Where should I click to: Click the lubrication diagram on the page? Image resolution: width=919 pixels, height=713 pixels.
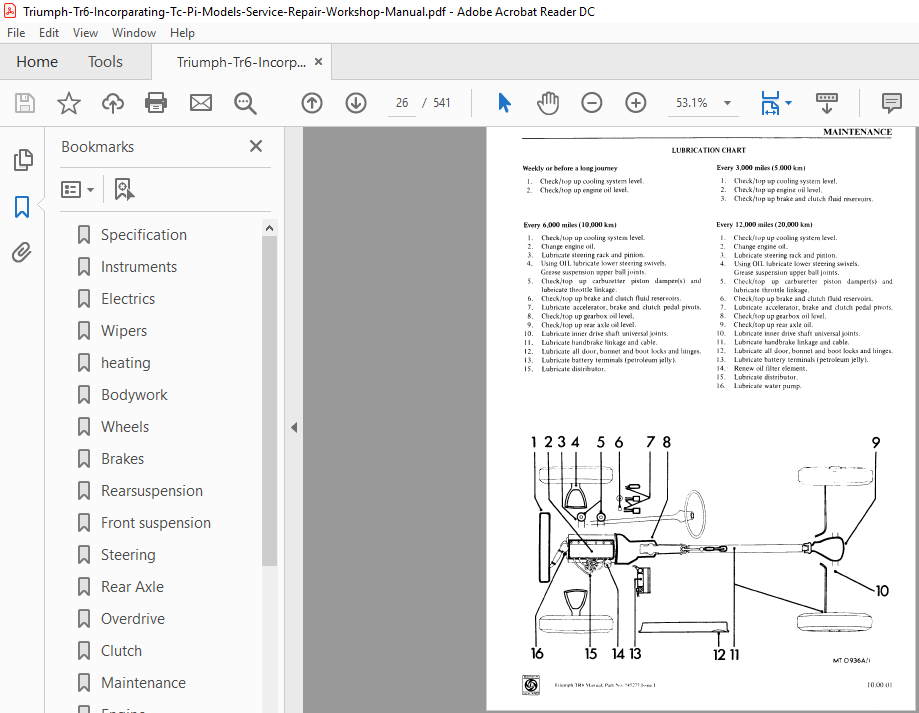tap(709, 549)
